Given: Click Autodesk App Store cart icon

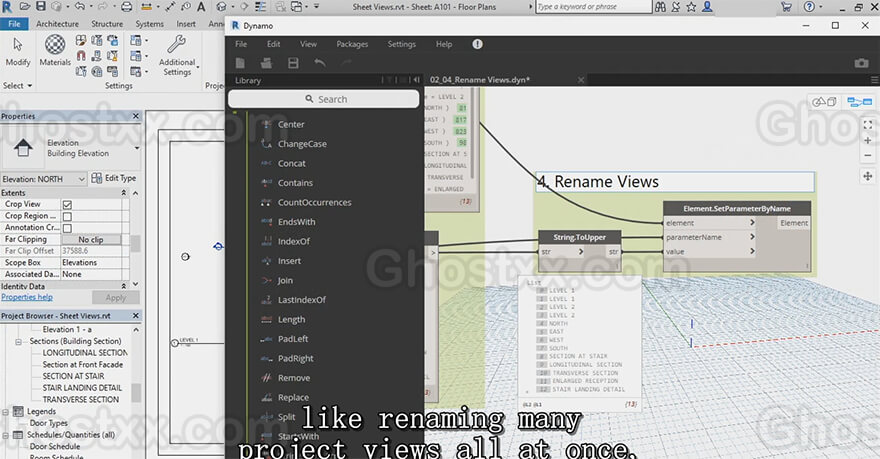Looking at the screenshot, I should (786, 7).
